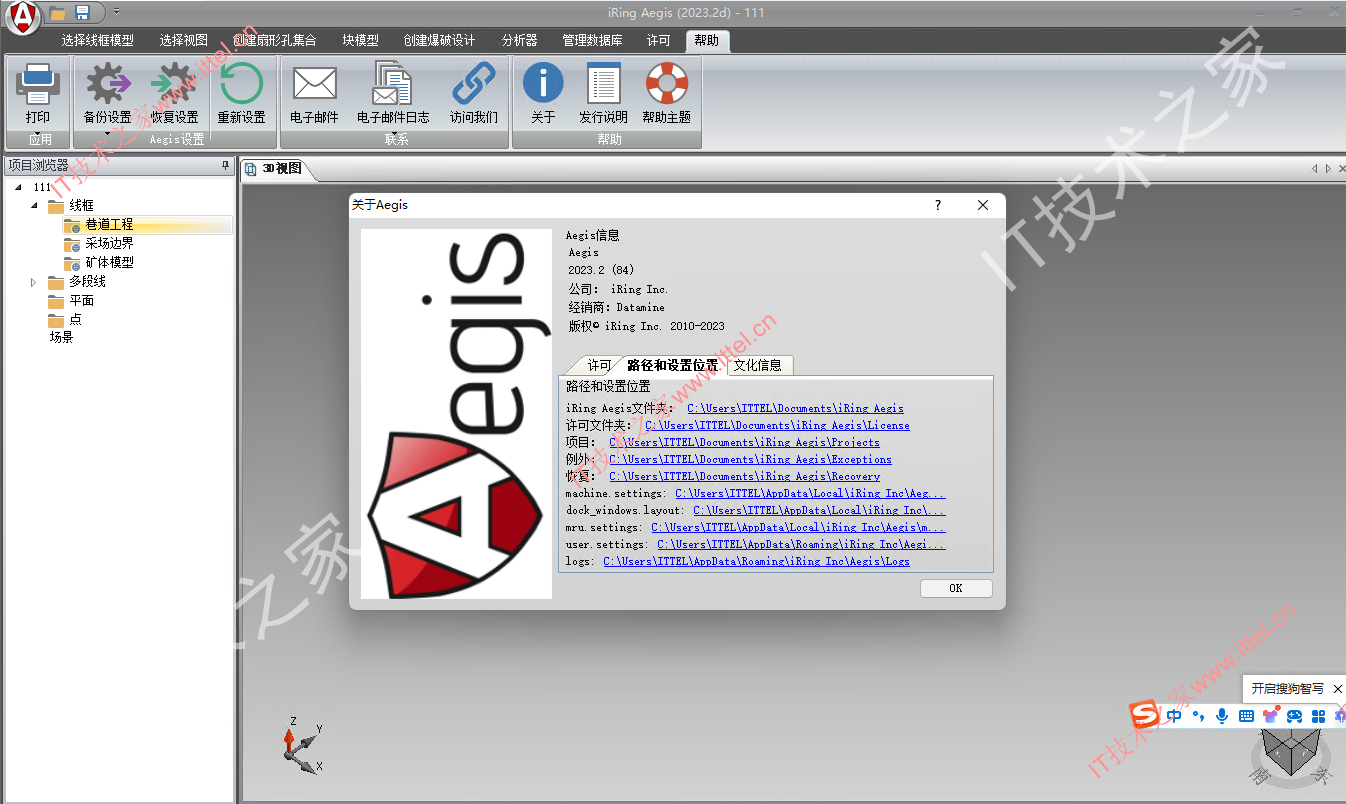Open the dock_windows.layout path link
Screen dimensions: 1346x804
(x=819, y=510)
